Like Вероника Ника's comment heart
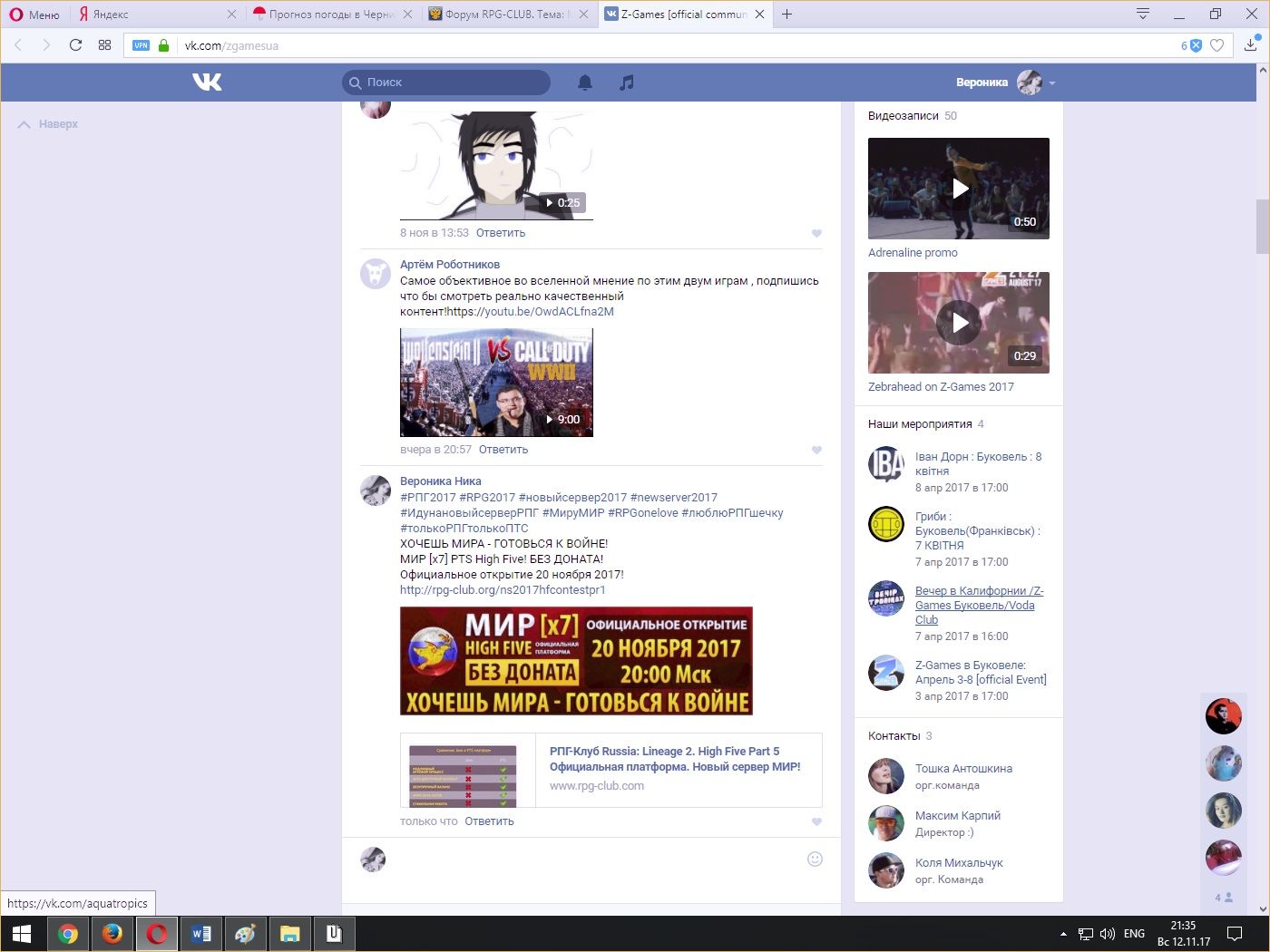Screen dimensions: 1270x952 coord(816,821)
